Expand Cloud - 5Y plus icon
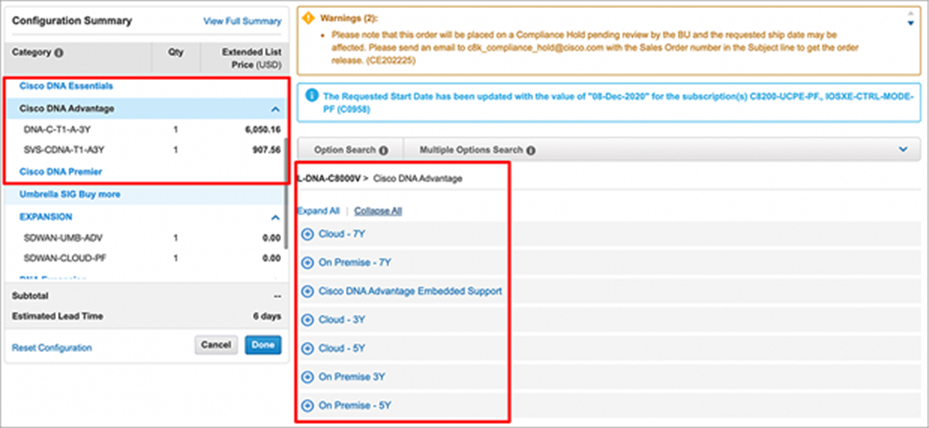 point(307,349)
